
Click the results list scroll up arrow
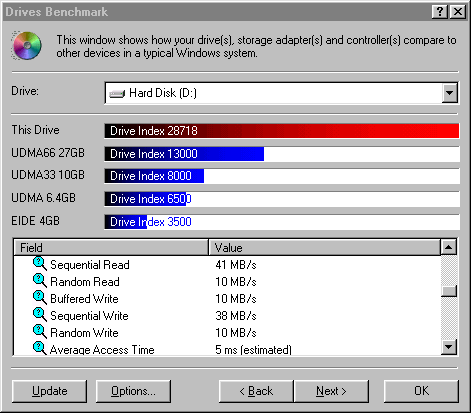click(x=449, y=247)
